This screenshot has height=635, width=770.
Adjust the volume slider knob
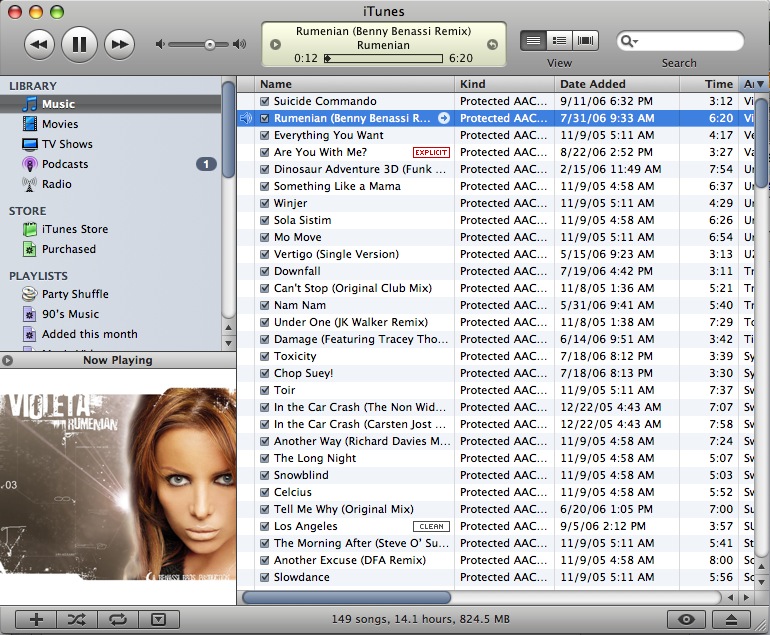(x=210, y=45)
